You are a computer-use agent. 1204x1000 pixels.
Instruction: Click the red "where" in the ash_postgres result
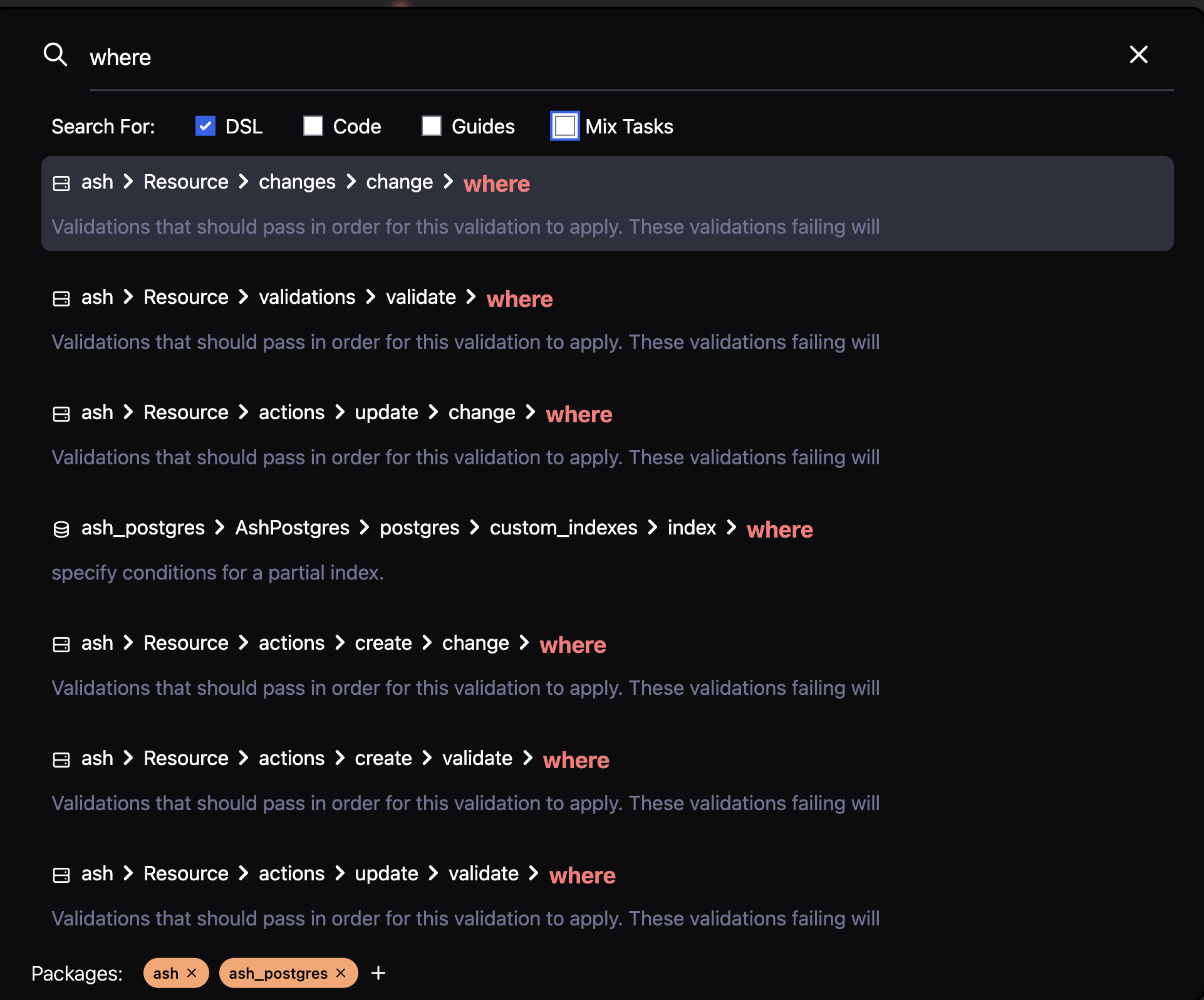(x=780, y=529)
